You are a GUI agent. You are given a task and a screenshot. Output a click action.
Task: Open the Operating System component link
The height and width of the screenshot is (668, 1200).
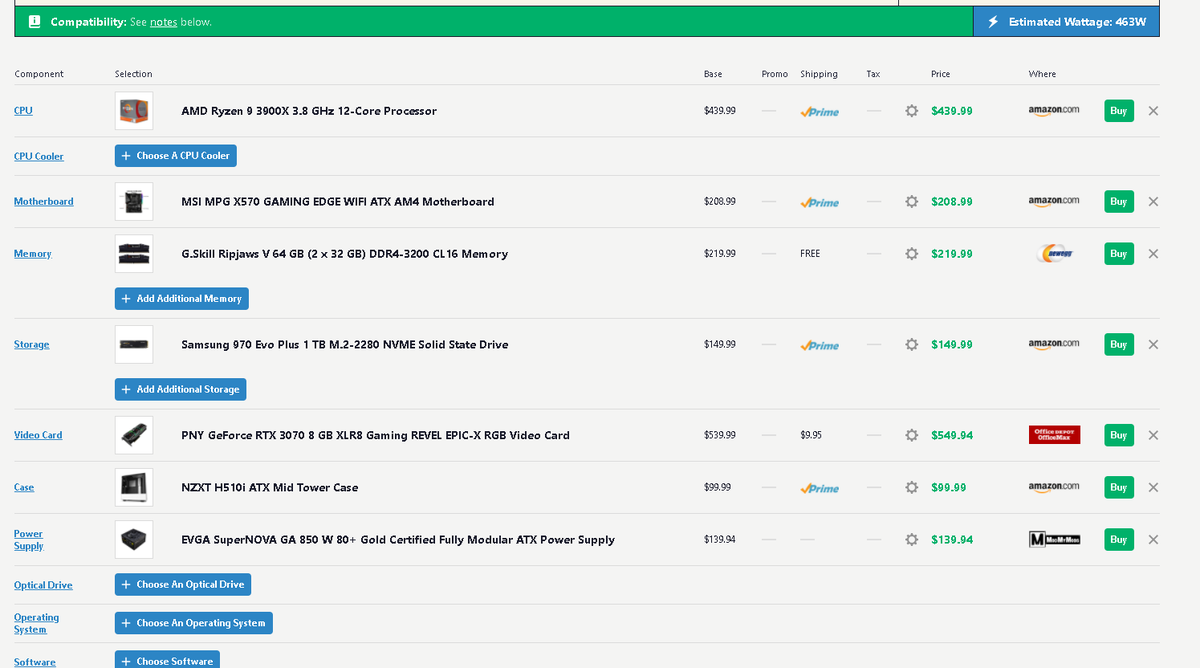tap(37, 623)
